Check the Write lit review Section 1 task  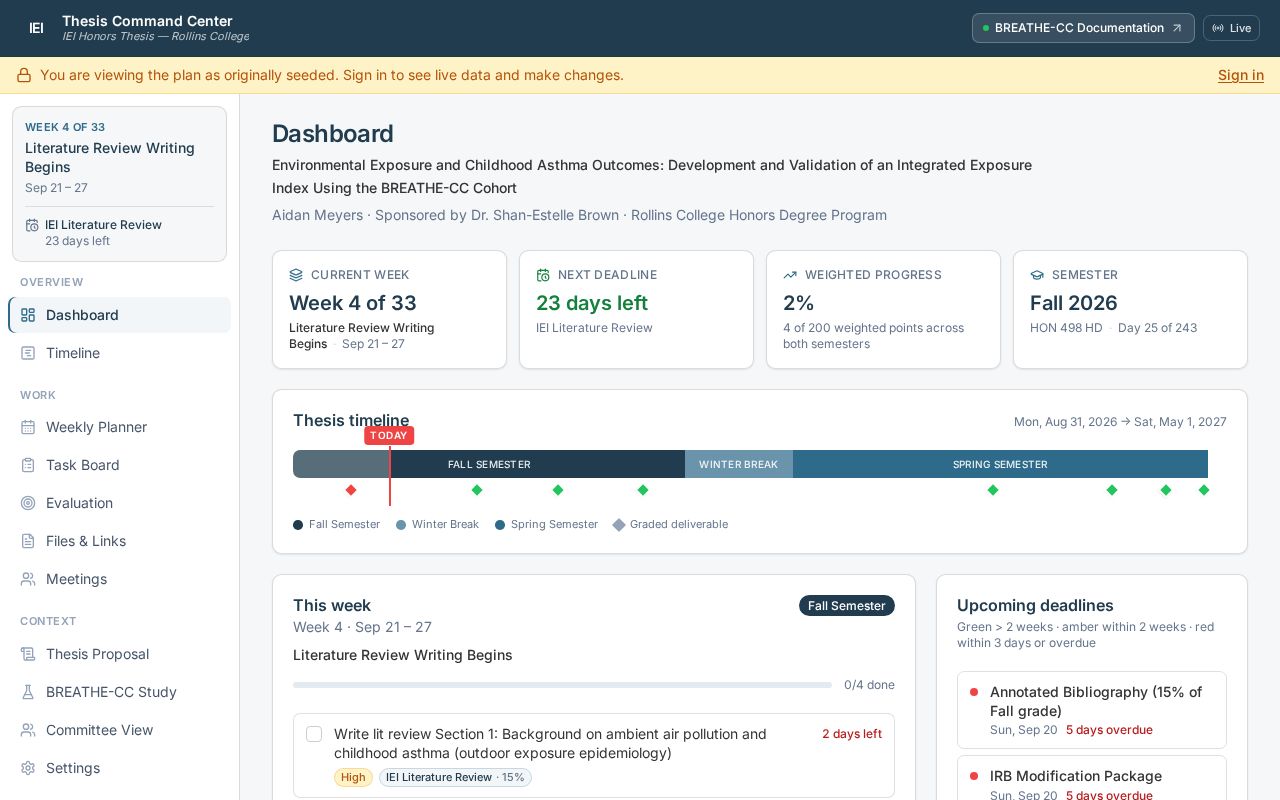(314, 734)
